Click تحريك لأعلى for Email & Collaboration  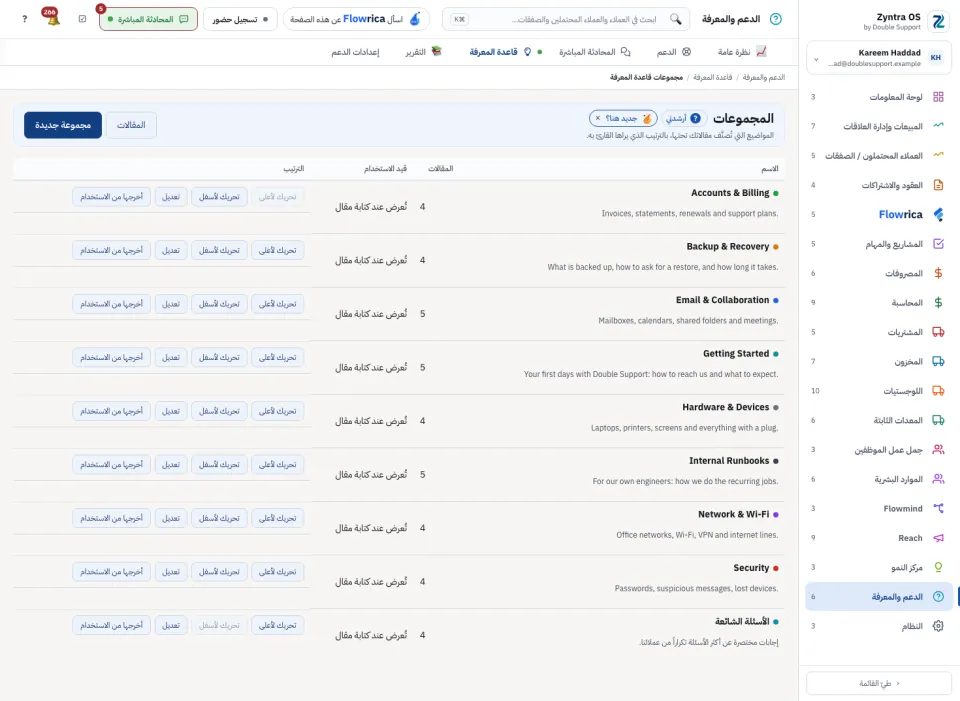(277, 304)
